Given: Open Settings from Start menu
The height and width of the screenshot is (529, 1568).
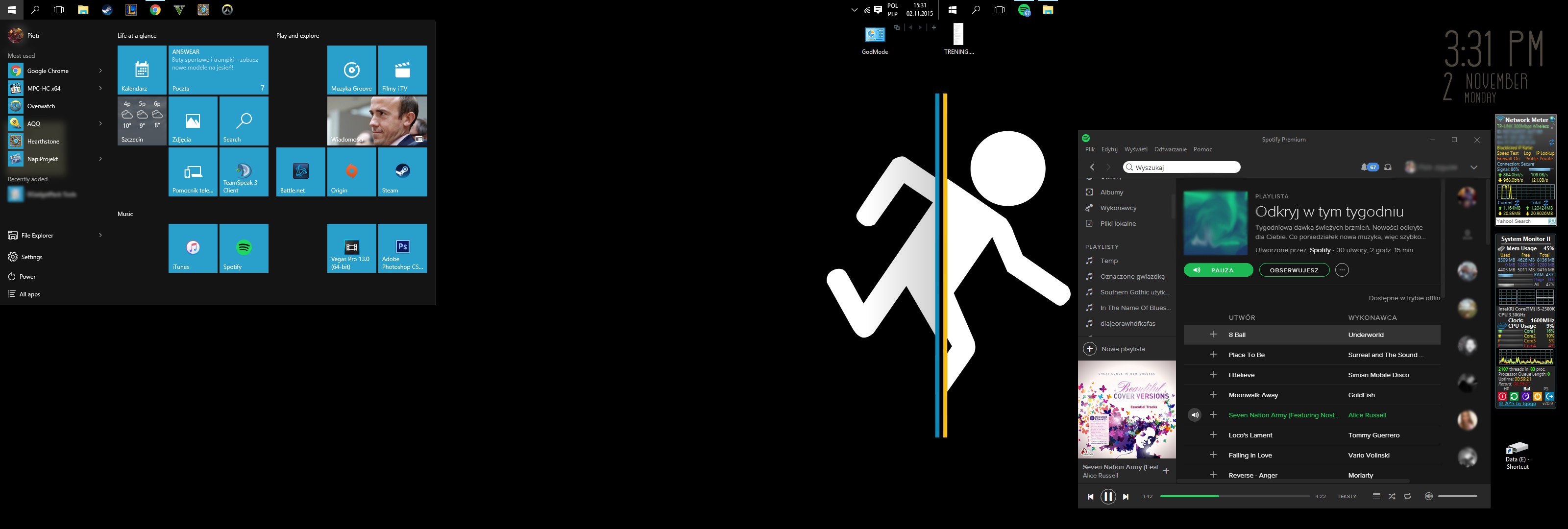Looking at the screenshot, I should 25,257.
